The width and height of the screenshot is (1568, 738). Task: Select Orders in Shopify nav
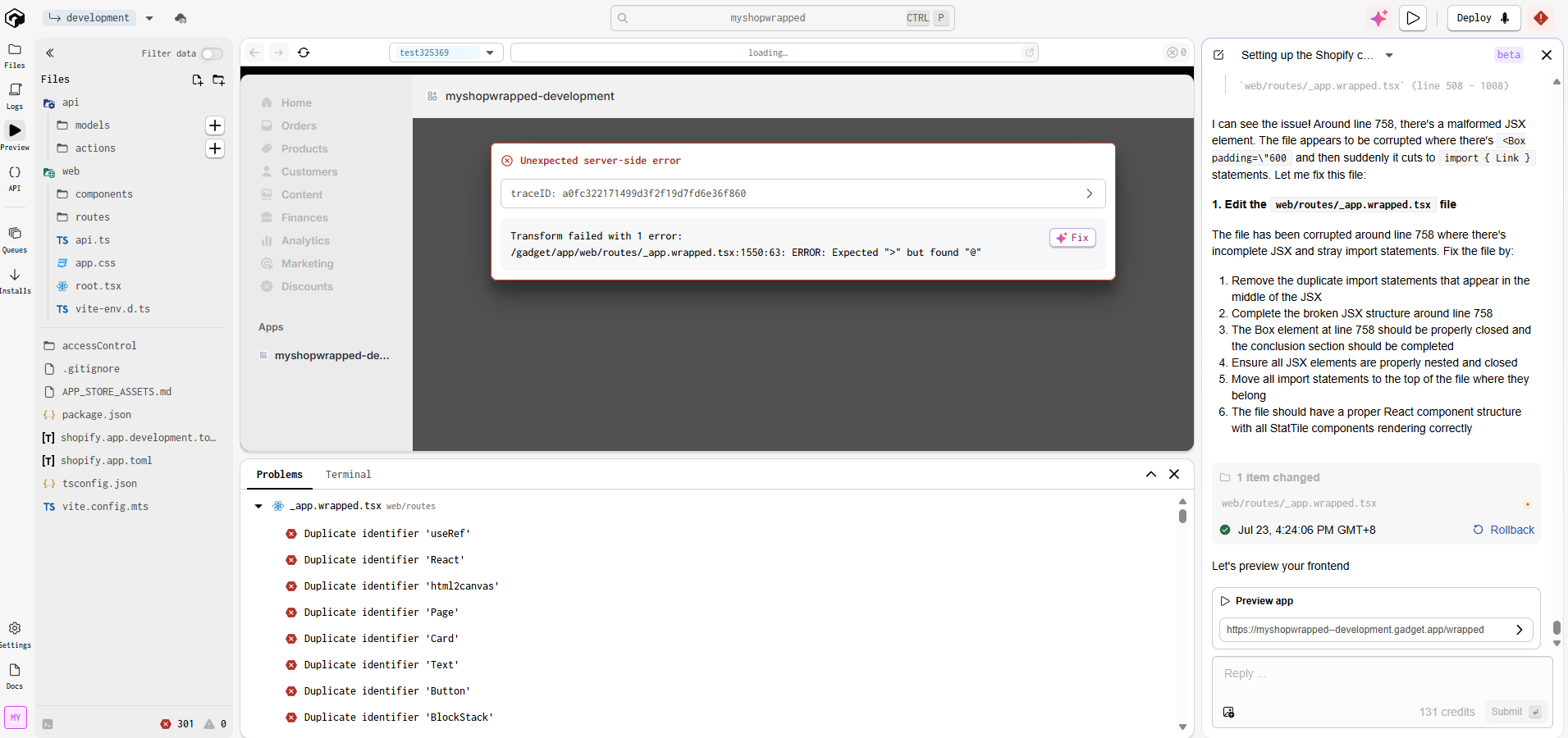click(x=298, y=125)
